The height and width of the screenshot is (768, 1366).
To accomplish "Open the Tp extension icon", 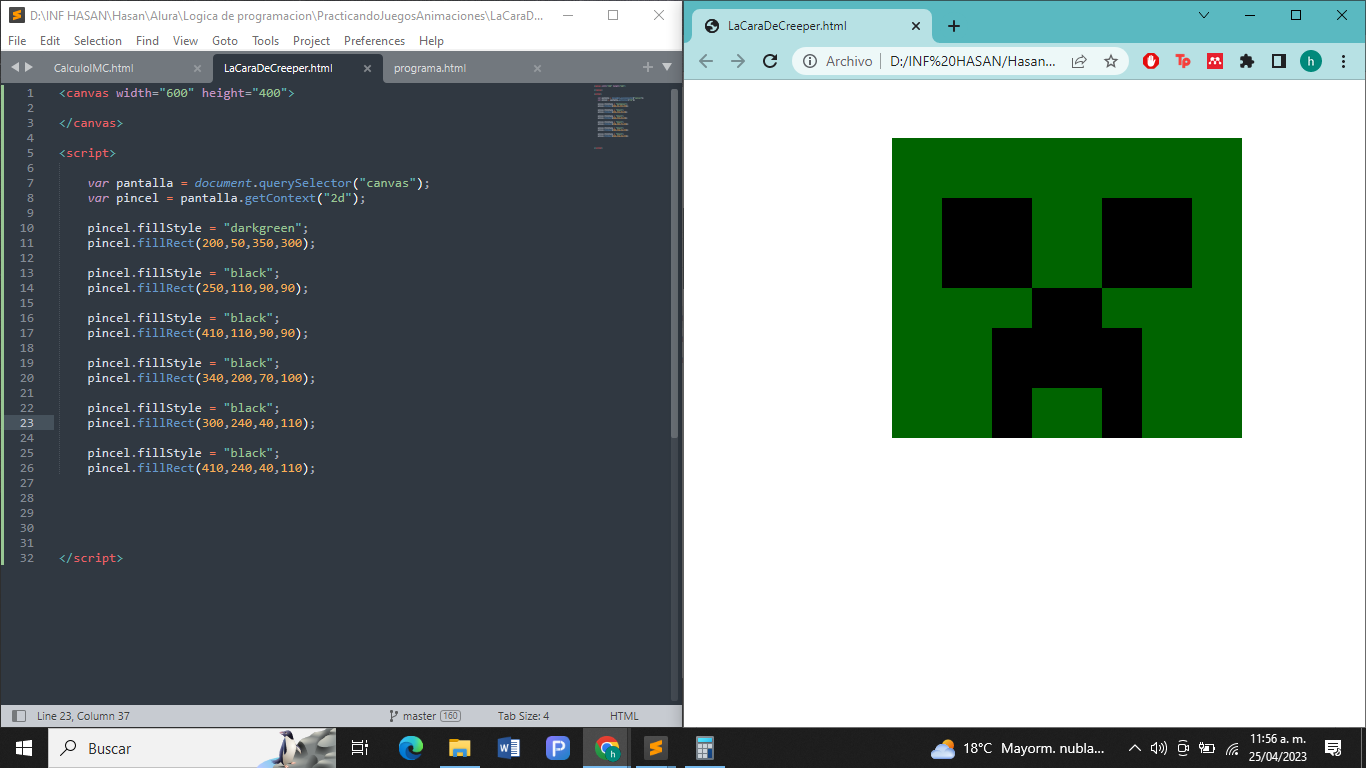I will pos(1183,61).
